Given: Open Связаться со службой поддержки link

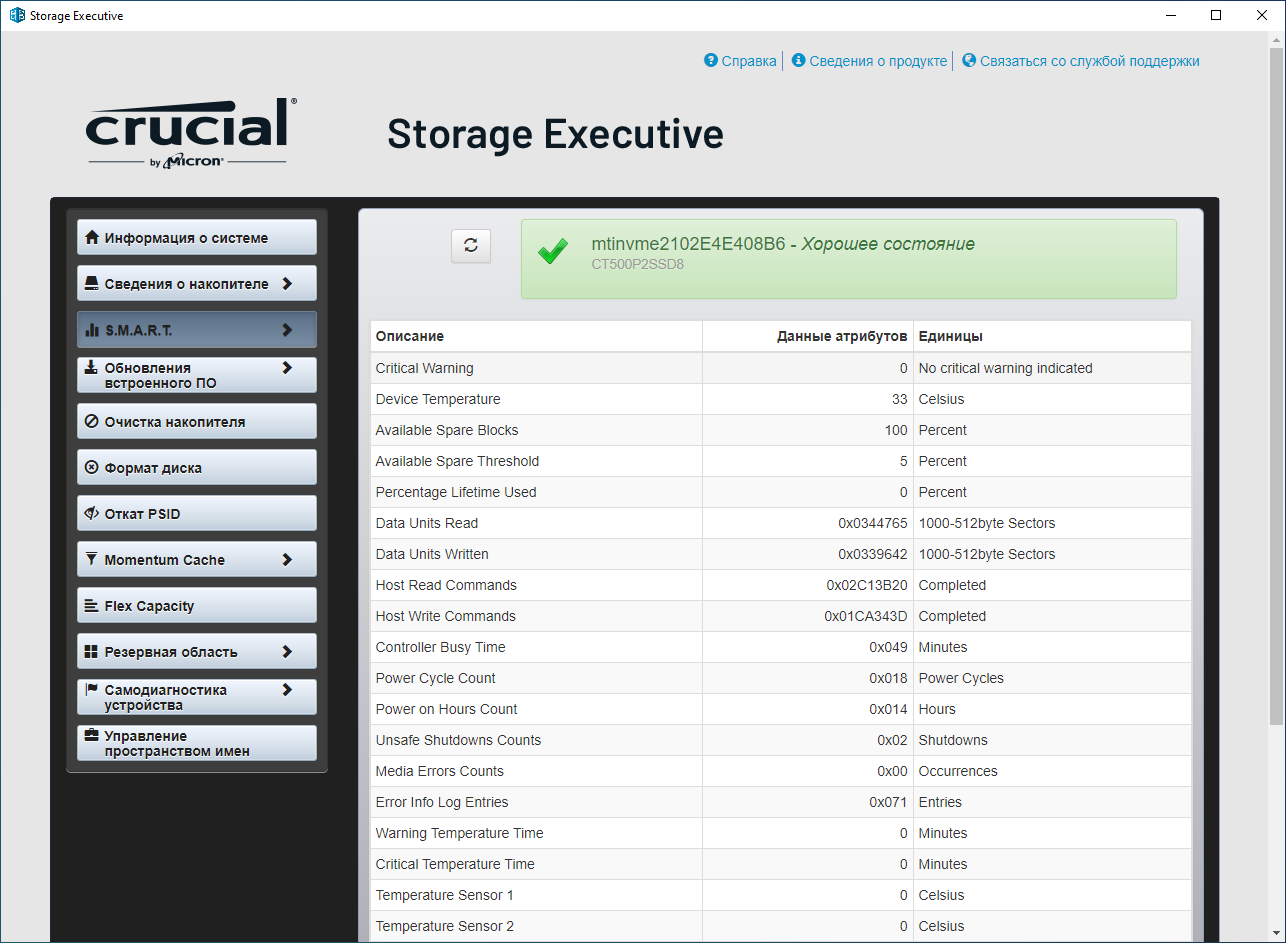Looking at the screenshot, I should 1090,61.
